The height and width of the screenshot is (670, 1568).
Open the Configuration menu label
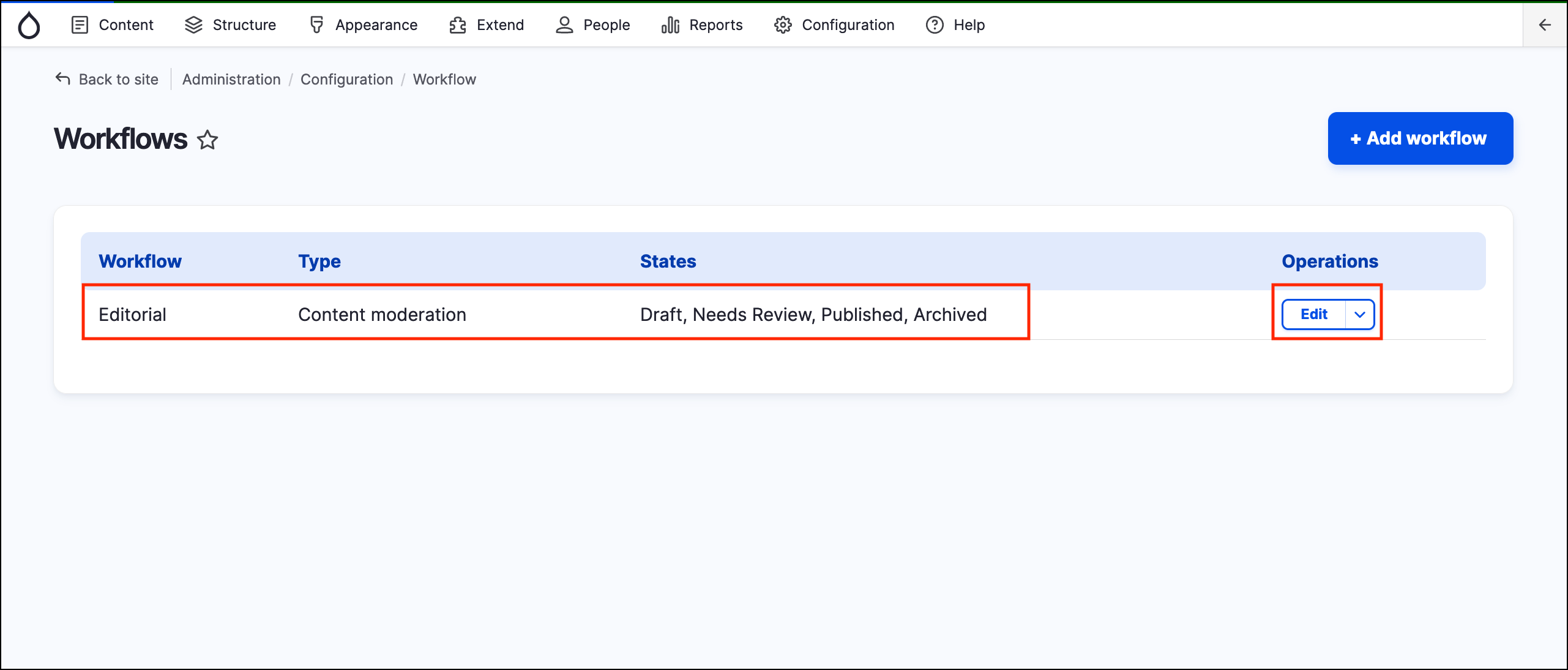coord(848,25)
